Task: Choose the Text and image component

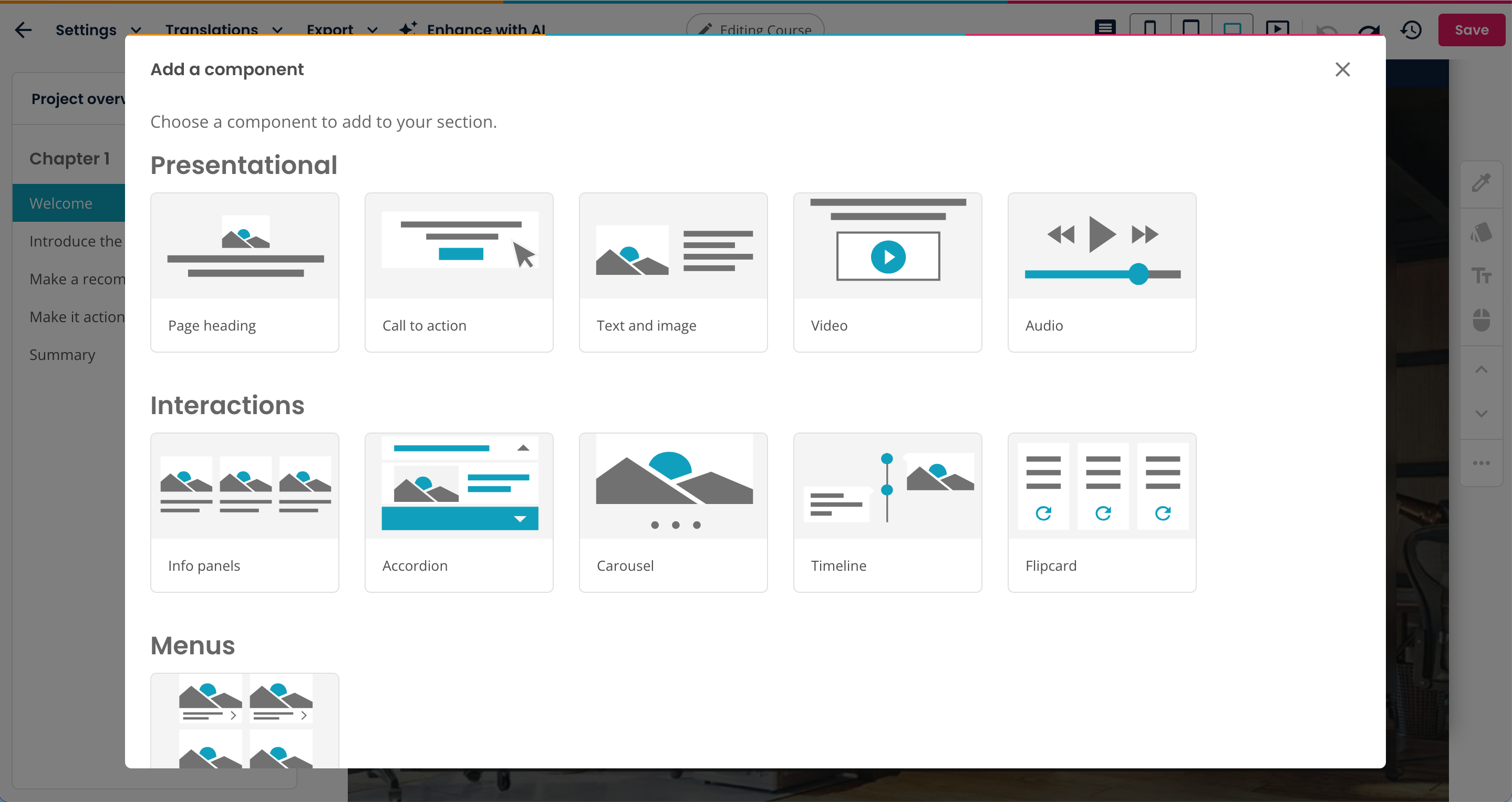Action: click(673, 272)
